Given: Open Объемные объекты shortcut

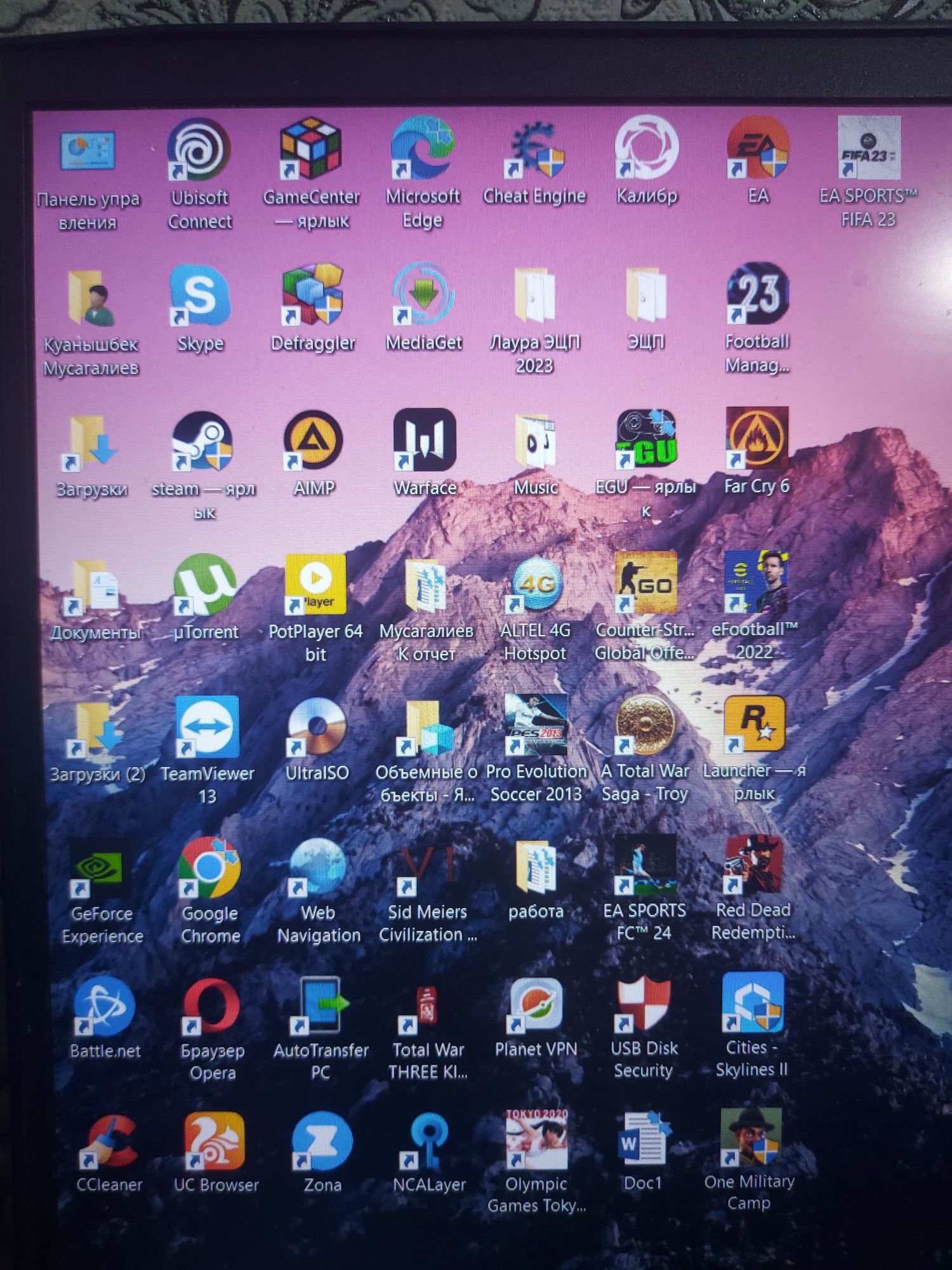Looking at the screenshot, I should point(426,726).
